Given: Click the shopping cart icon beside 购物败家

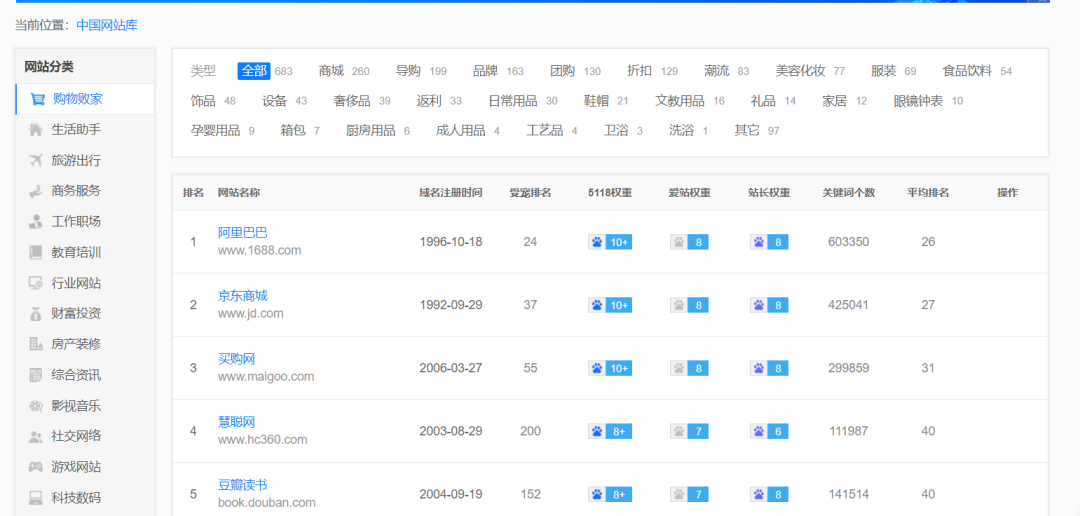Looking at the screenshot, I should [37, 99].
